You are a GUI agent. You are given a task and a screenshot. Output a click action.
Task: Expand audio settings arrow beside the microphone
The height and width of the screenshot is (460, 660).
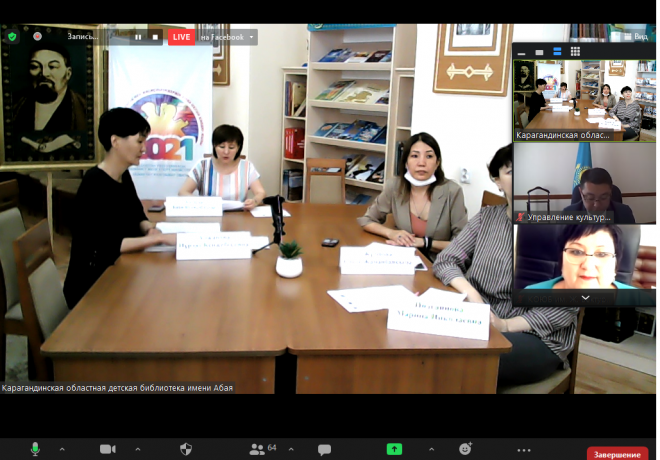62,449
